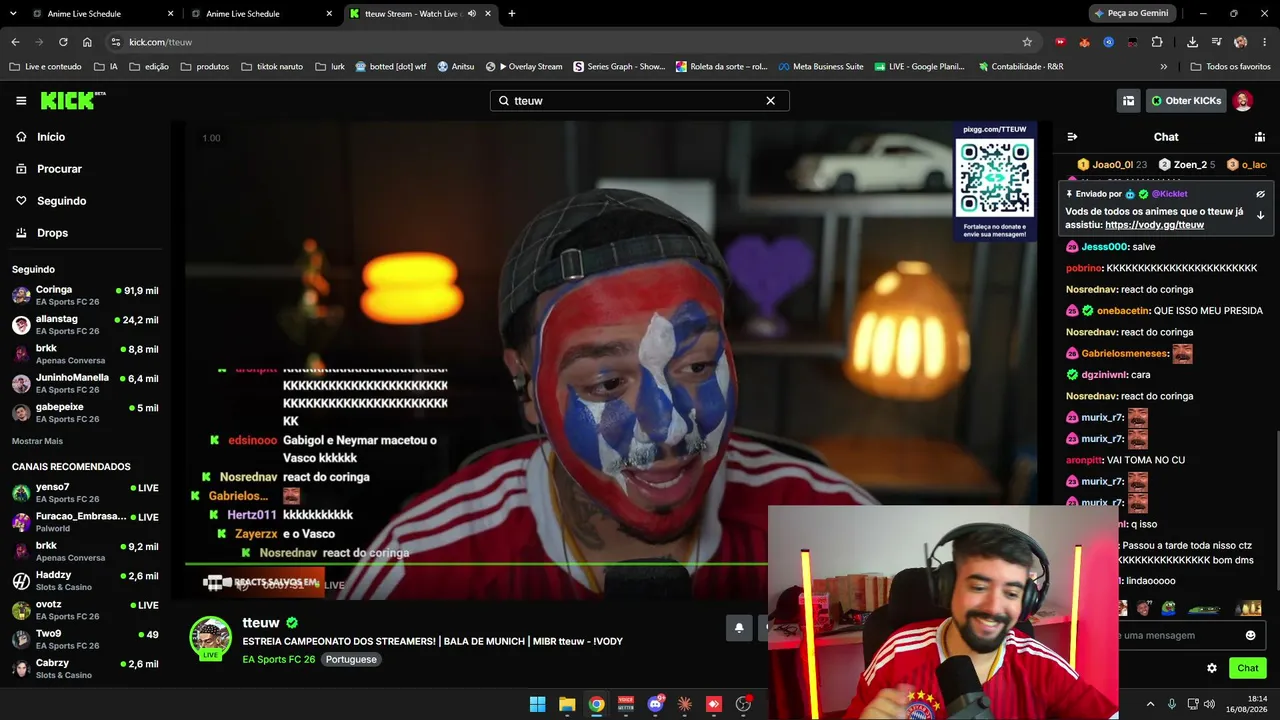Open the chat leaderboard podium icon
1280x720 pixels.
pos(1260,137)
